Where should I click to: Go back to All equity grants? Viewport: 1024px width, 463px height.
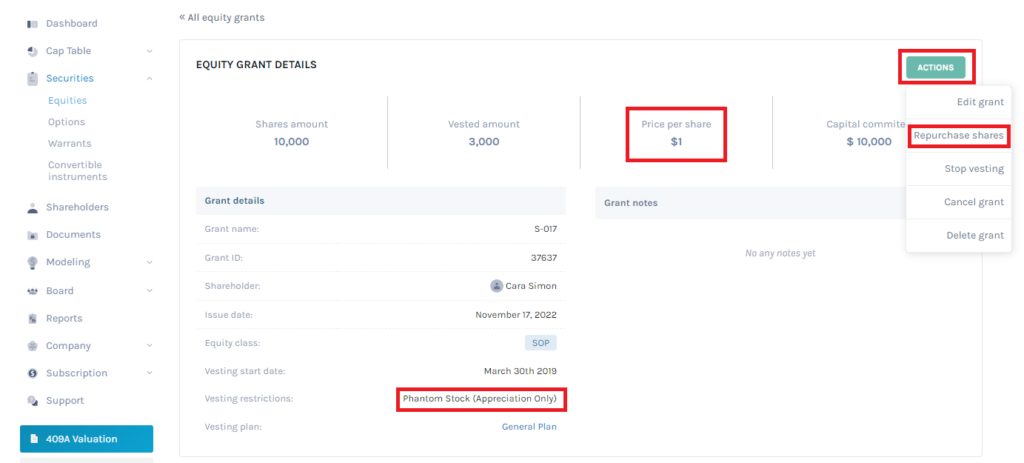click(222, 18)
